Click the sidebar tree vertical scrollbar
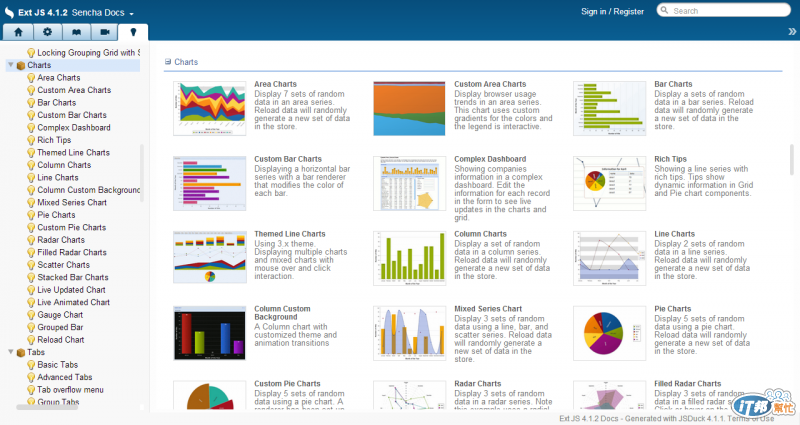Viewport: 800px width, 425px height. [142, 172]
